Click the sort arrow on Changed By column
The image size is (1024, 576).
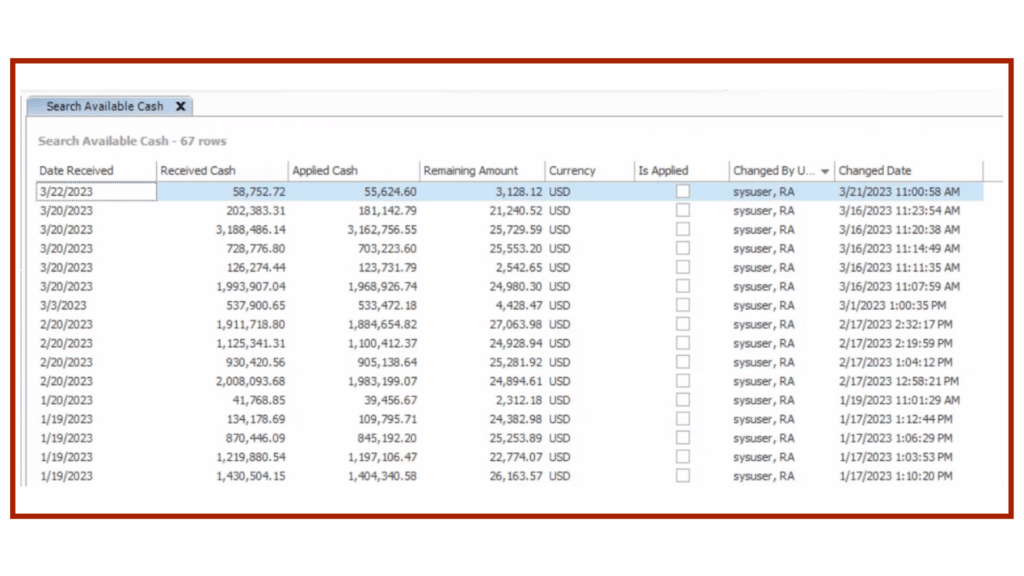pyautogui.click(x=825, y=171)
